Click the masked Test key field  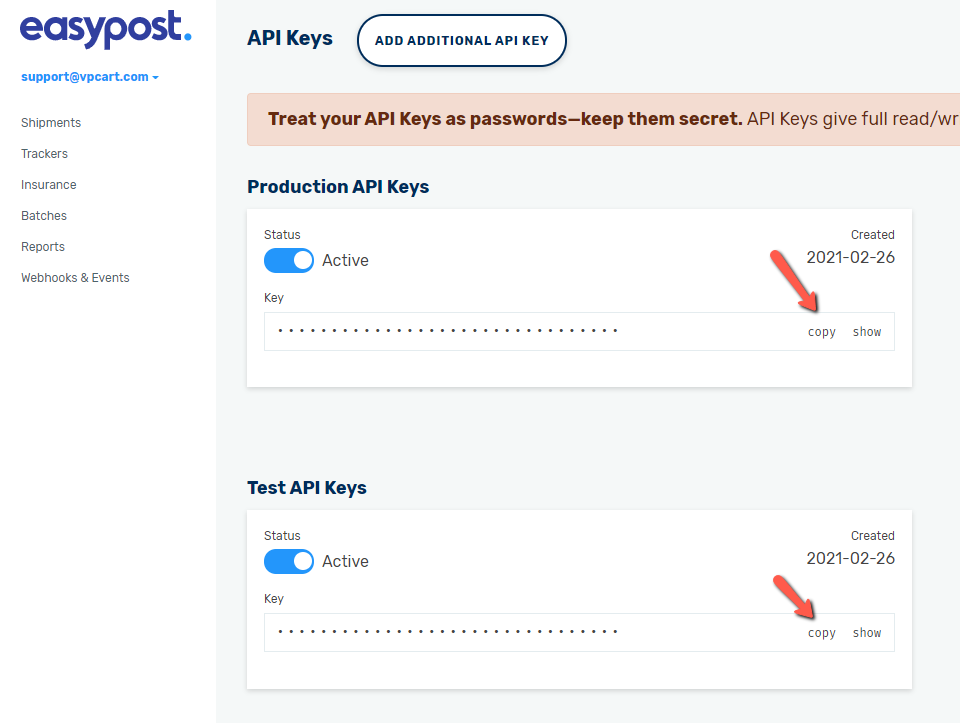pos(579,633)
